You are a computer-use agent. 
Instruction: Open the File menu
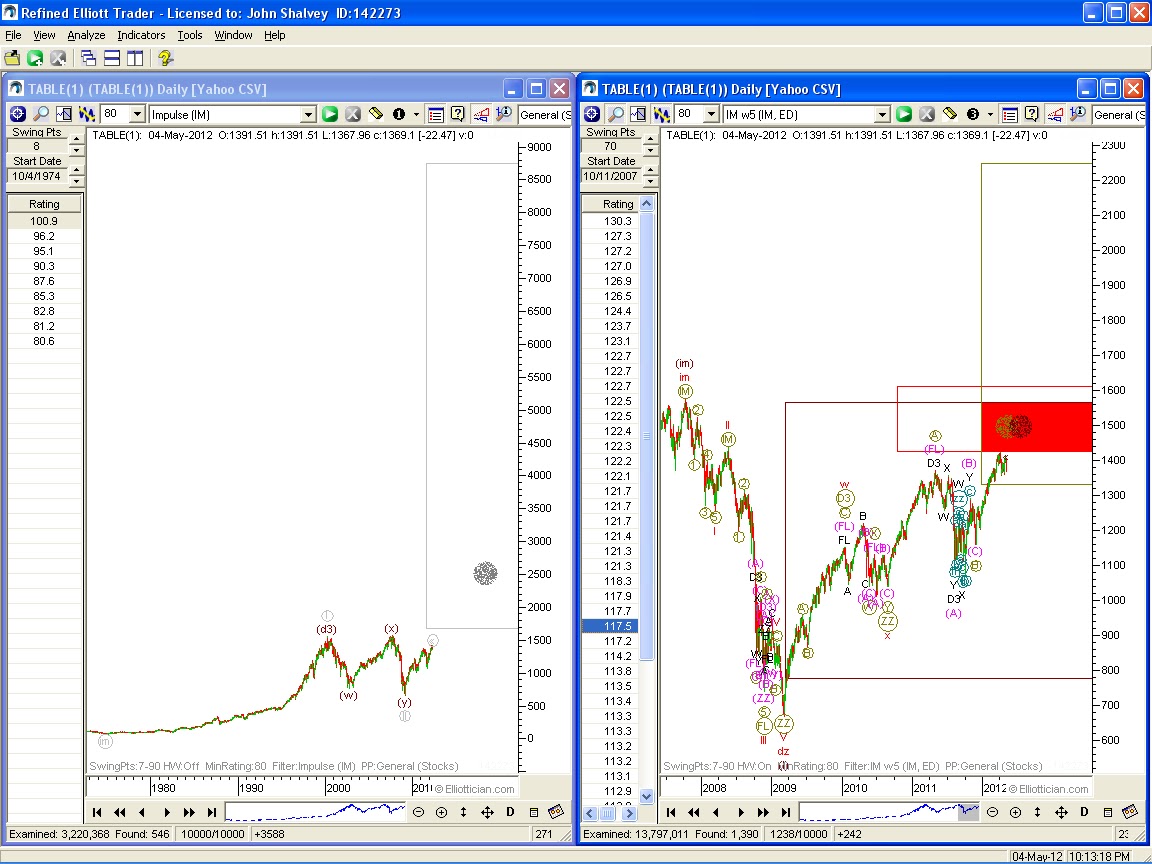point(13,35)
